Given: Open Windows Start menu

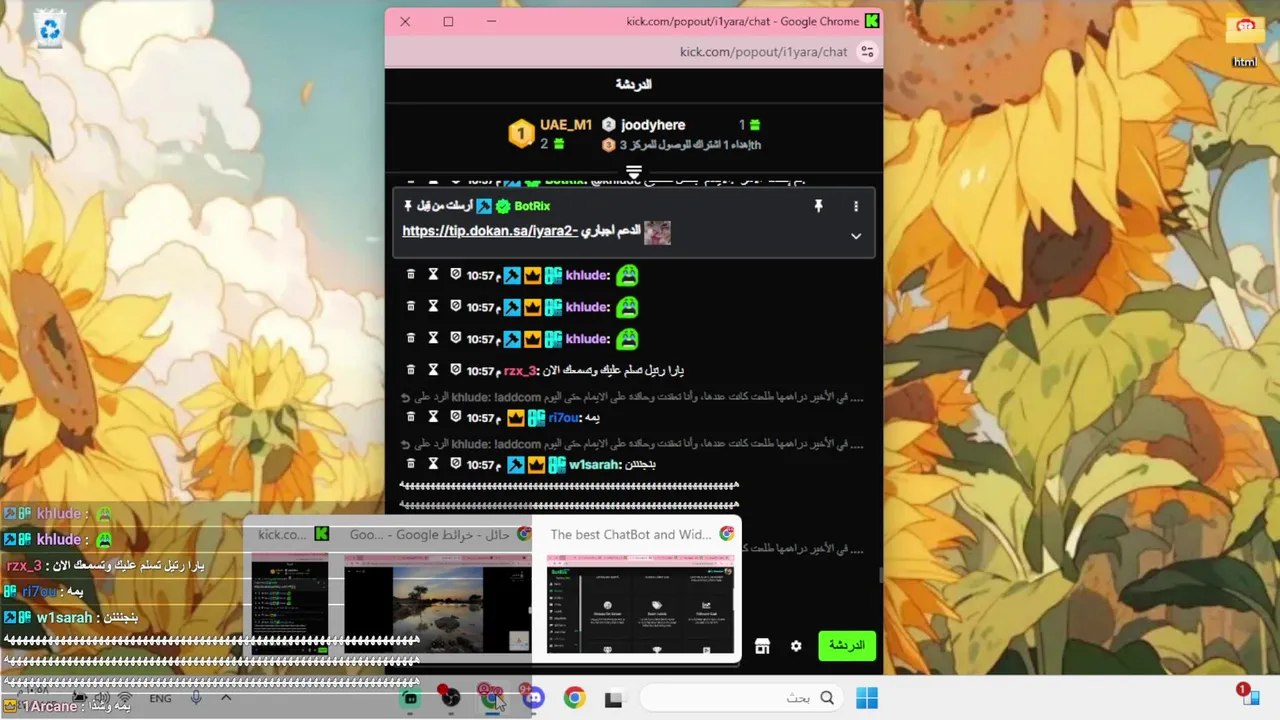Looking at the screenshot, I should [867, 698].
